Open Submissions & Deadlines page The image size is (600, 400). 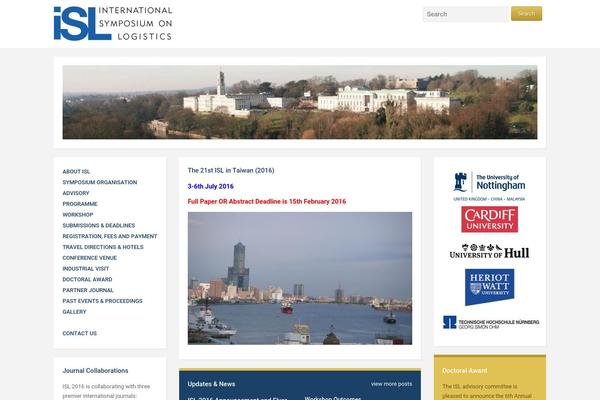99,225
